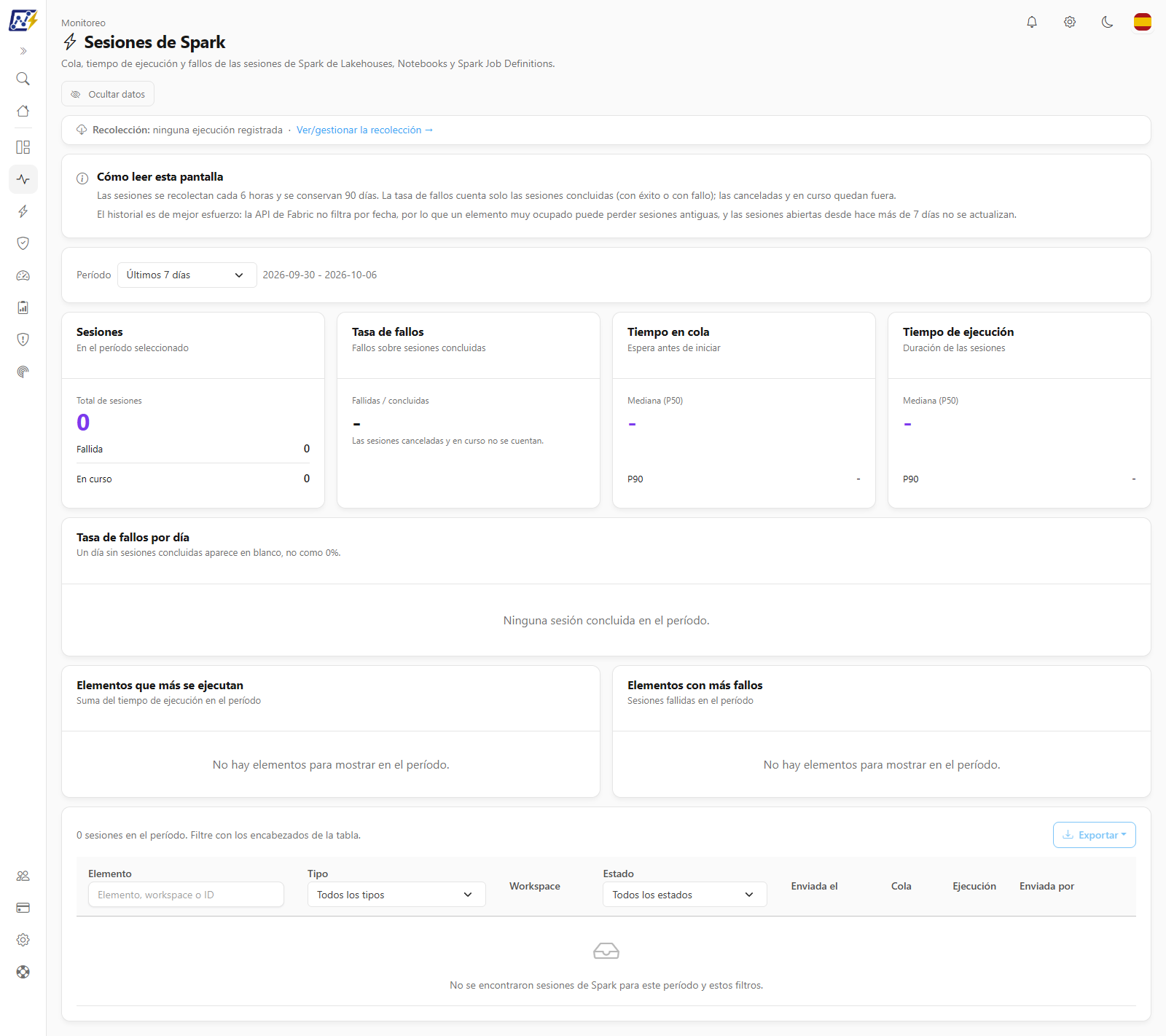Open the Todos los estados dropdown

click(684, 895)
